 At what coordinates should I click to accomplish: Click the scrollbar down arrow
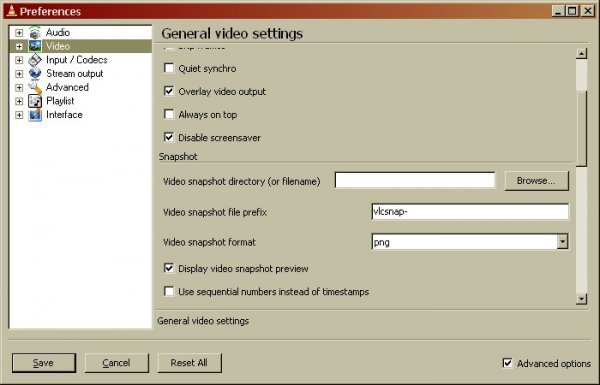point(581,299)
